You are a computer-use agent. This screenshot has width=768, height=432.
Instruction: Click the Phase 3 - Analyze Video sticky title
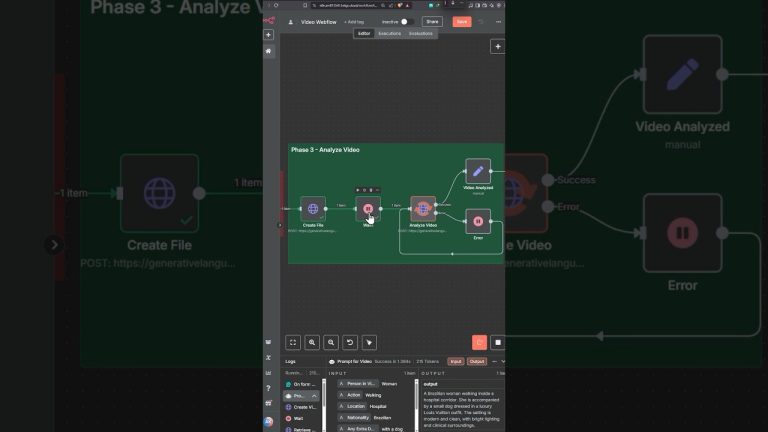(325, 150)
